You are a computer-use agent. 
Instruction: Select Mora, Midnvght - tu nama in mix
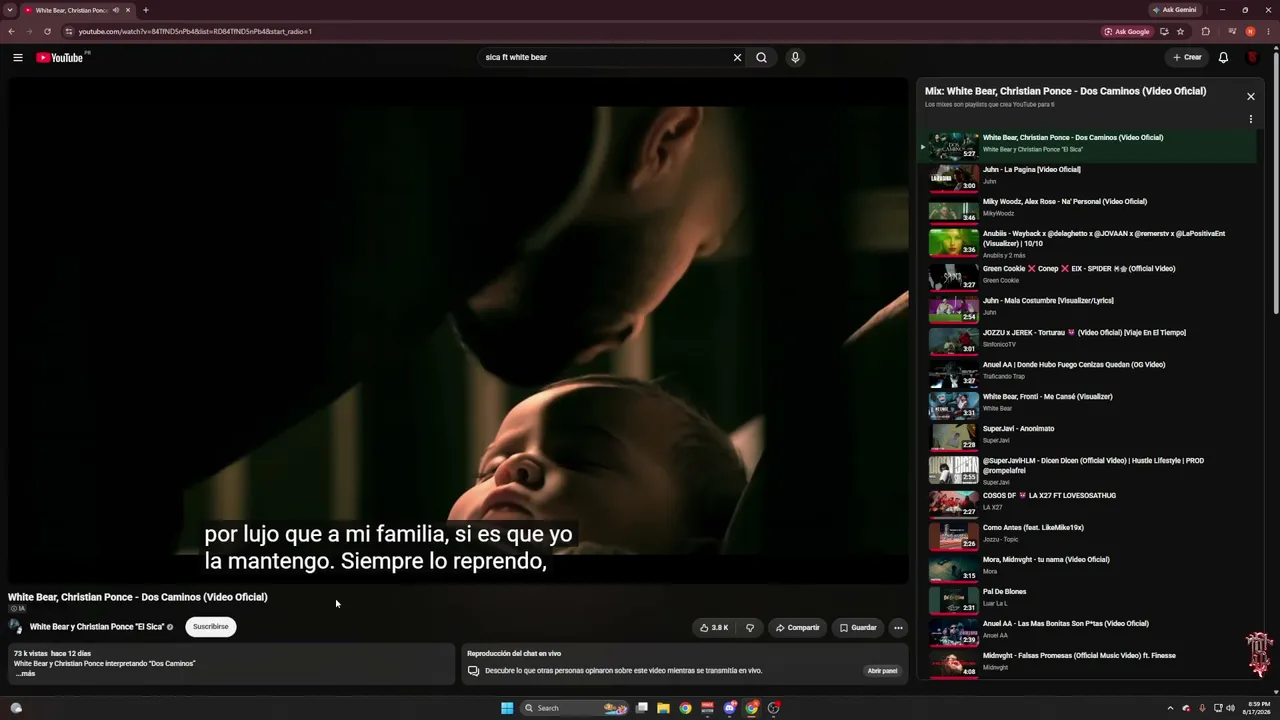click(1088, 567)
